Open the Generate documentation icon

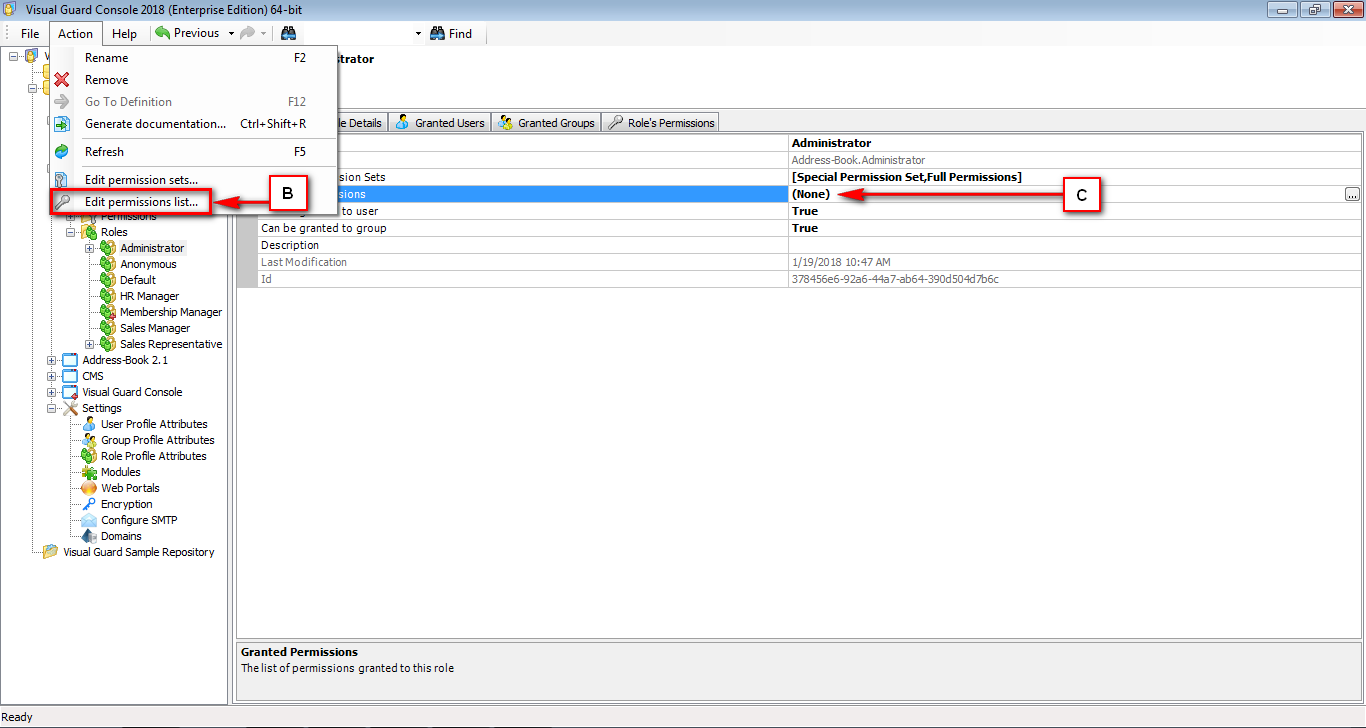62,123
